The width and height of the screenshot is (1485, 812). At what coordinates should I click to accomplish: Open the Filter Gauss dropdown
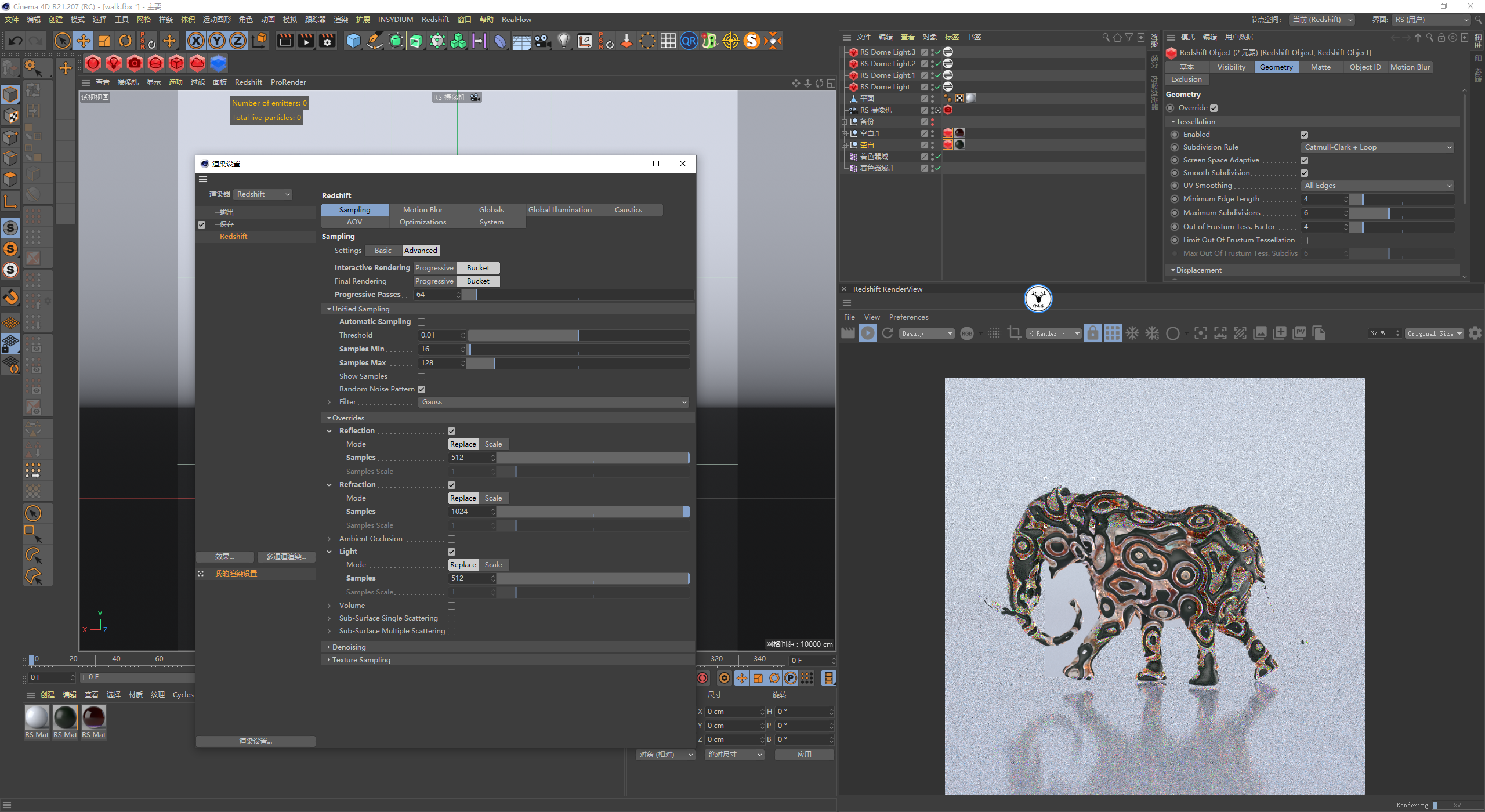click(553, 402)
